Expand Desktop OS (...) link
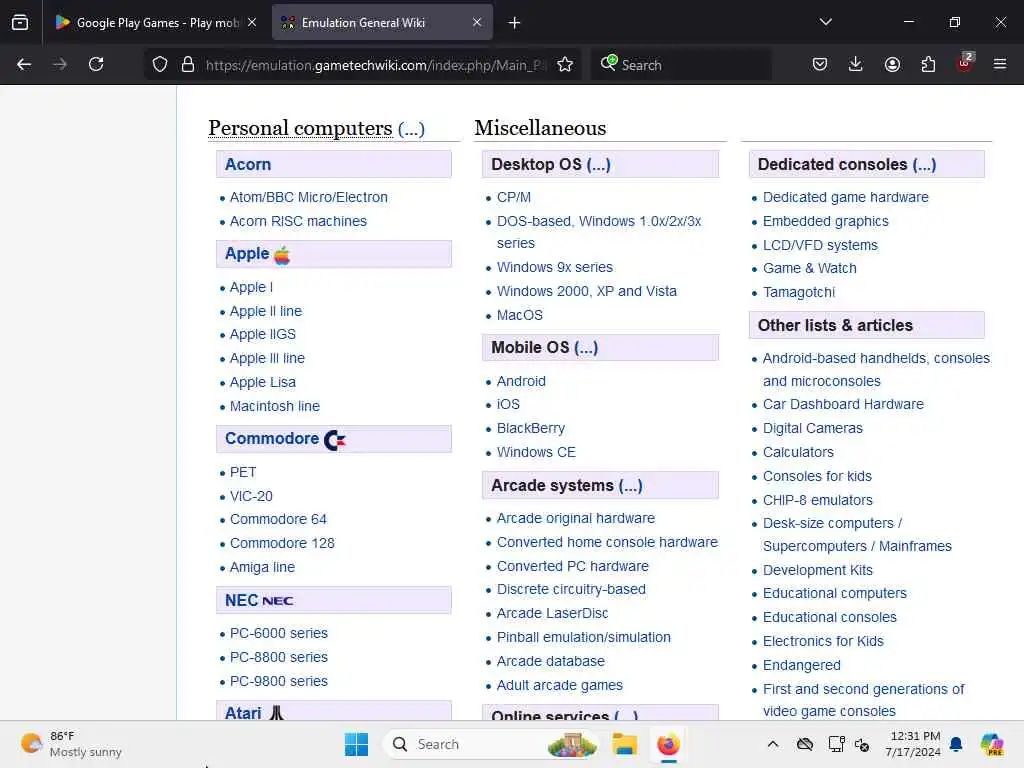Image resolution: width=1024 pixels, height=768 pixels. (599, 165)
